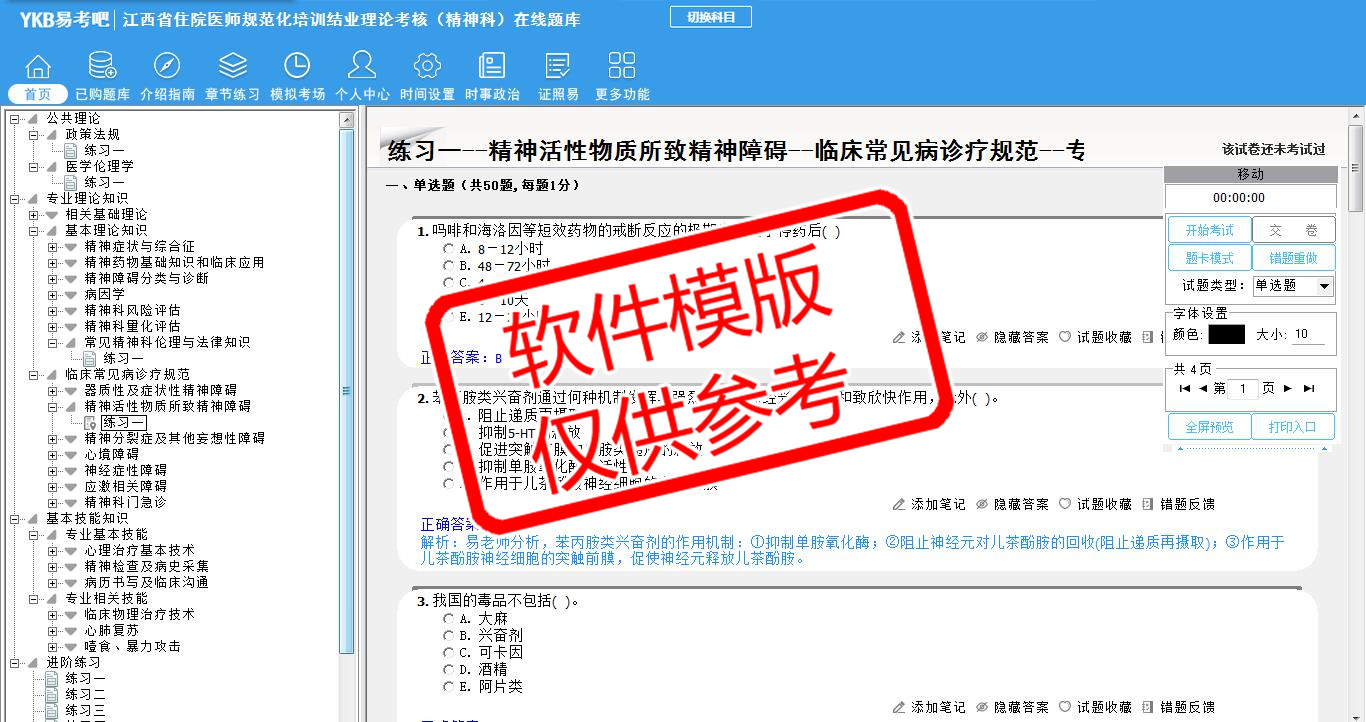Expand the 心境障碍 tree node
The image size is (1366, 722).
coord(53,454)
